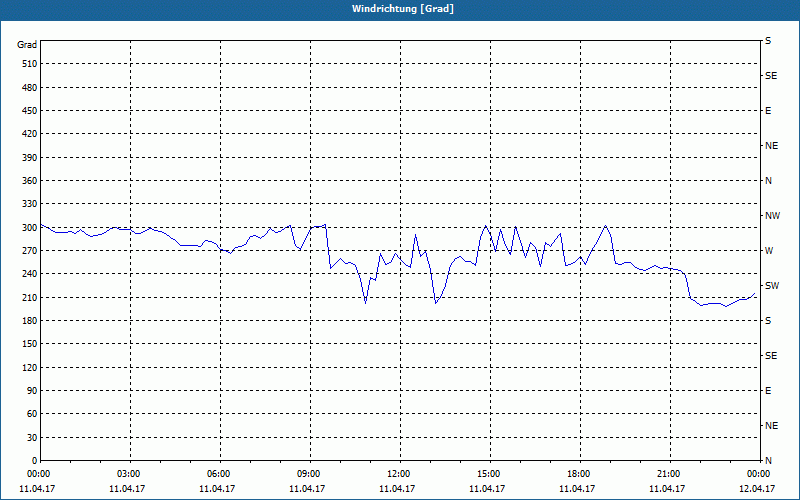Pick the "18:00" time axis label
This screenshot has height=500, width=800.
tap(579, 474)
